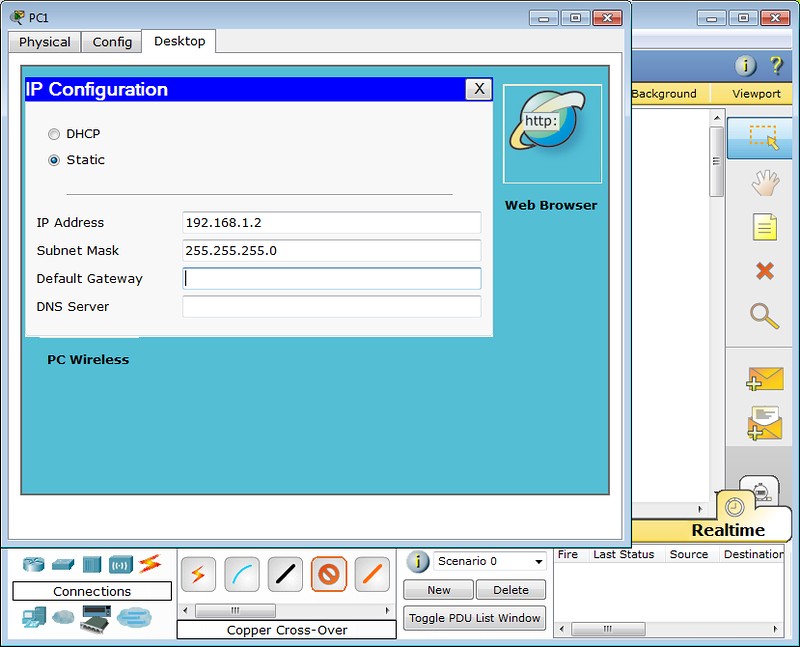This screenshot has height=647, width=800.
Task: Click the IP Address field
Action: [332, 222]
